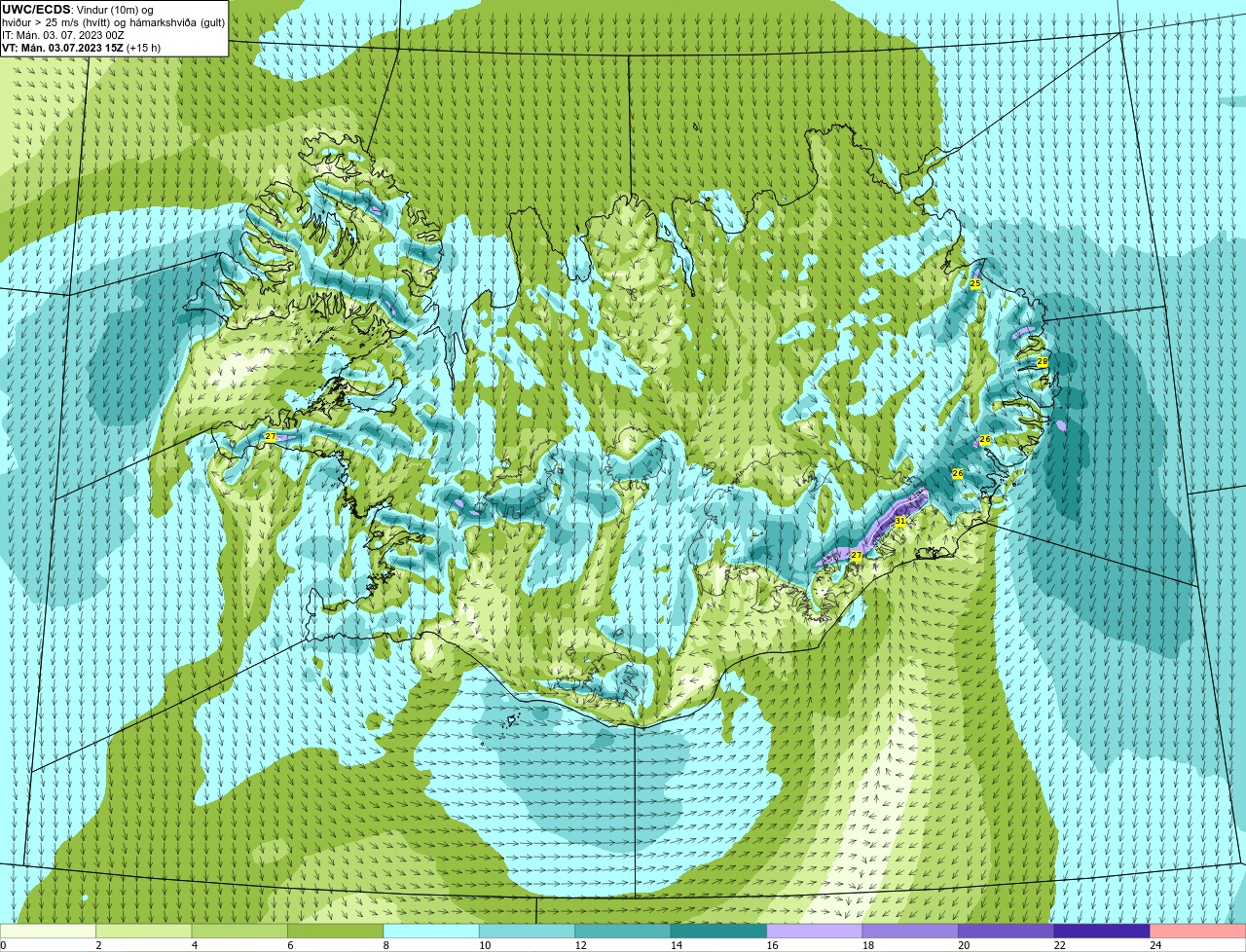Click the legend scale number 2
1246x952 pixels.
pos(98,945)
